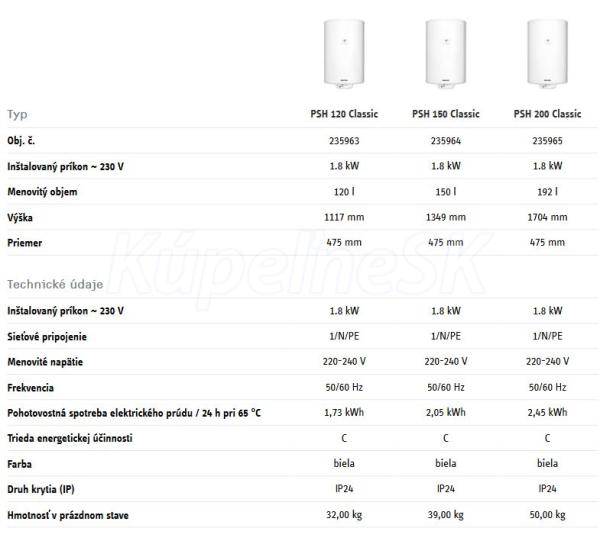Click order number 235965

(x=547, y=141)
